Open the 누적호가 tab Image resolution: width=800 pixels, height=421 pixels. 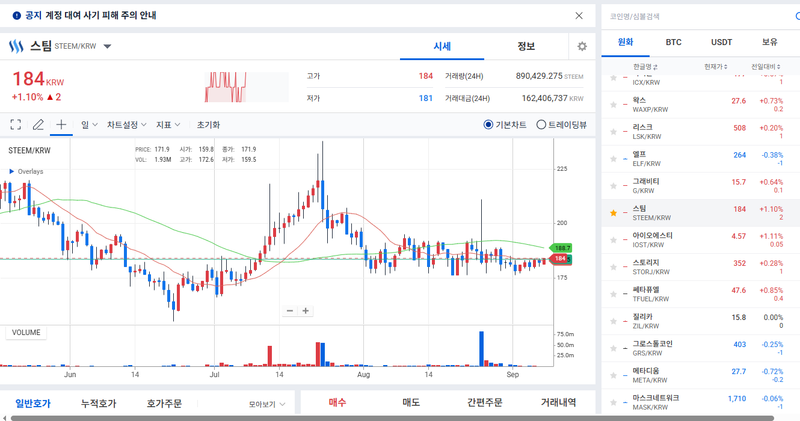pos(98,403)
